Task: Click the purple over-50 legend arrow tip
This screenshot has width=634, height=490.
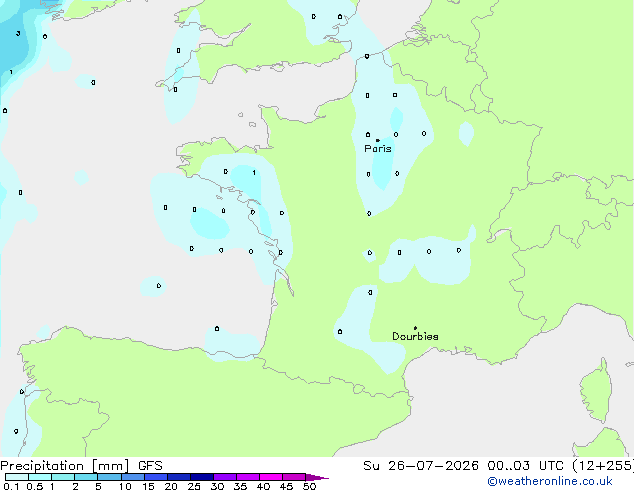Action: pyautogui.click(x=317, y=477)
